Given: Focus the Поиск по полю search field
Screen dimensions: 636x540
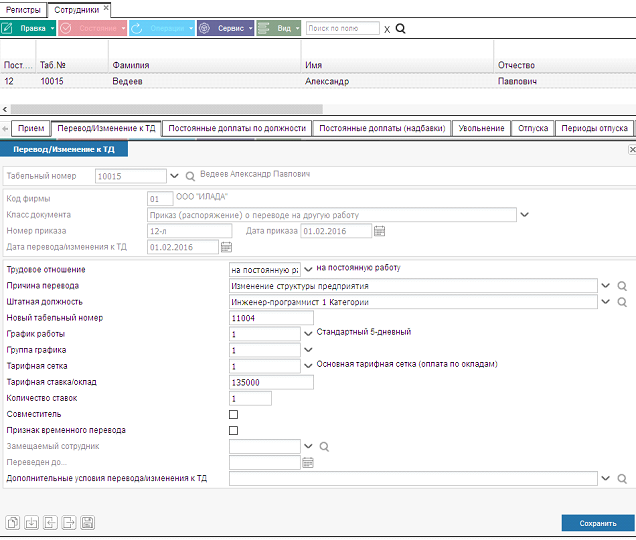Looking at the screenshot, I should click(343, 28).
